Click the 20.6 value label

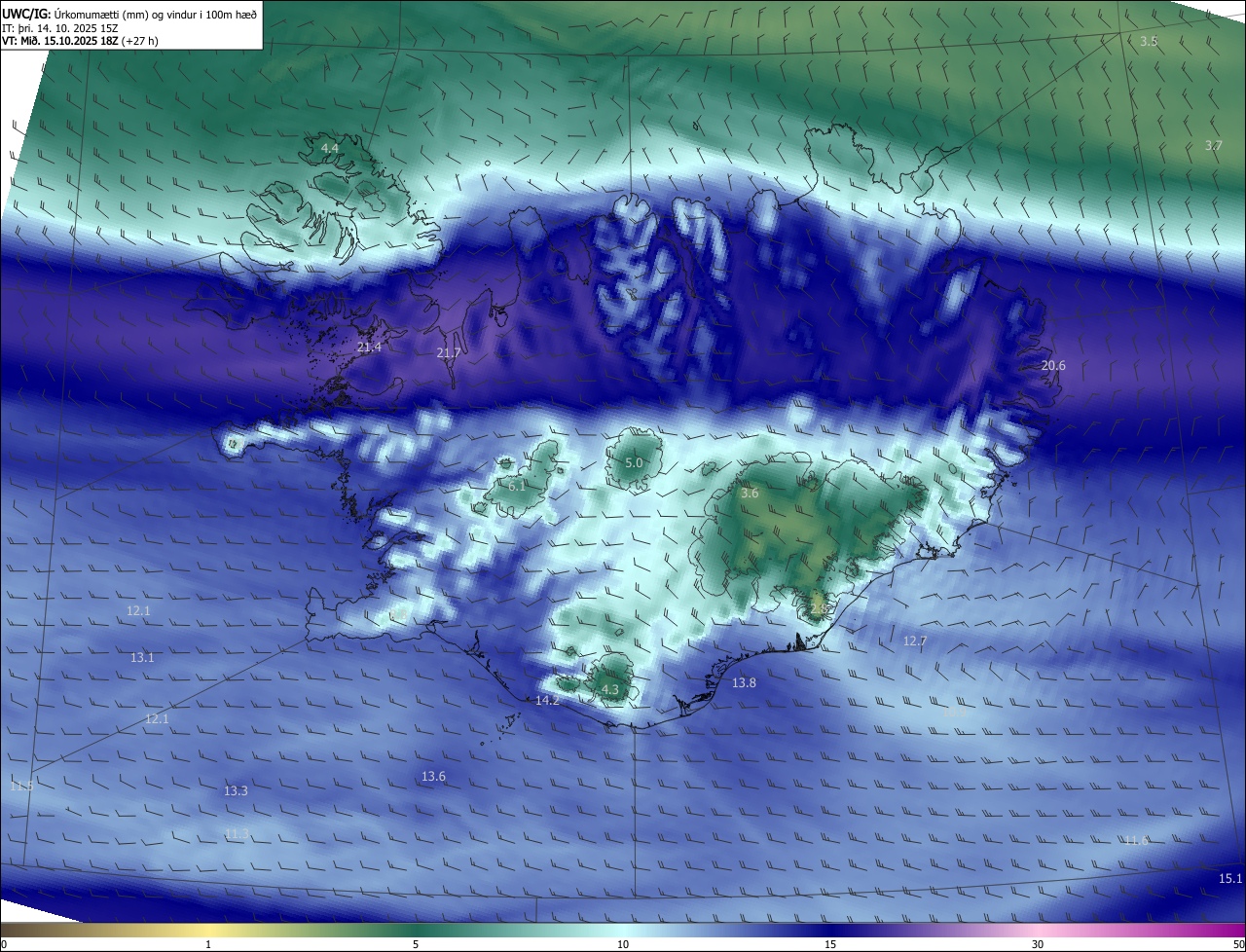(1053, 366)
